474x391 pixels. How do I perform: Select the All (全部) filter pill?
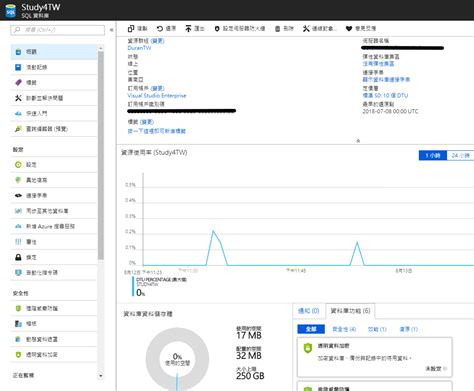311,329
